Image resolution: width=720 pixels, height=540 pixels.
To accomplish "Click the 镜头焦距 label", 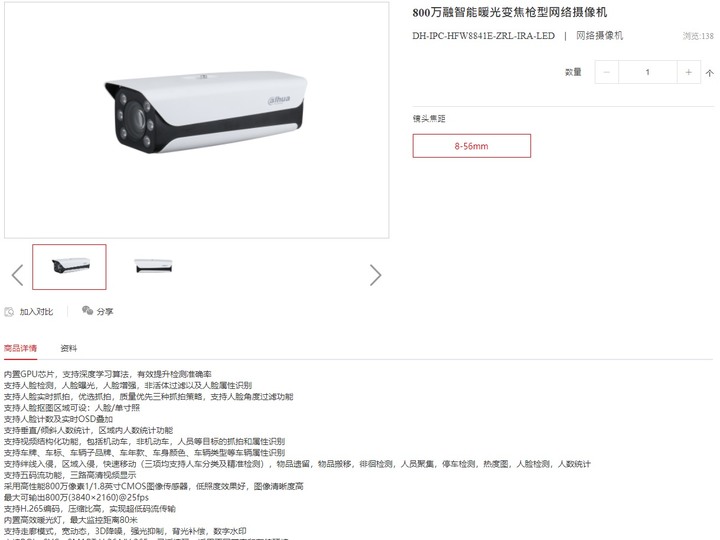I will coord(429,118).
